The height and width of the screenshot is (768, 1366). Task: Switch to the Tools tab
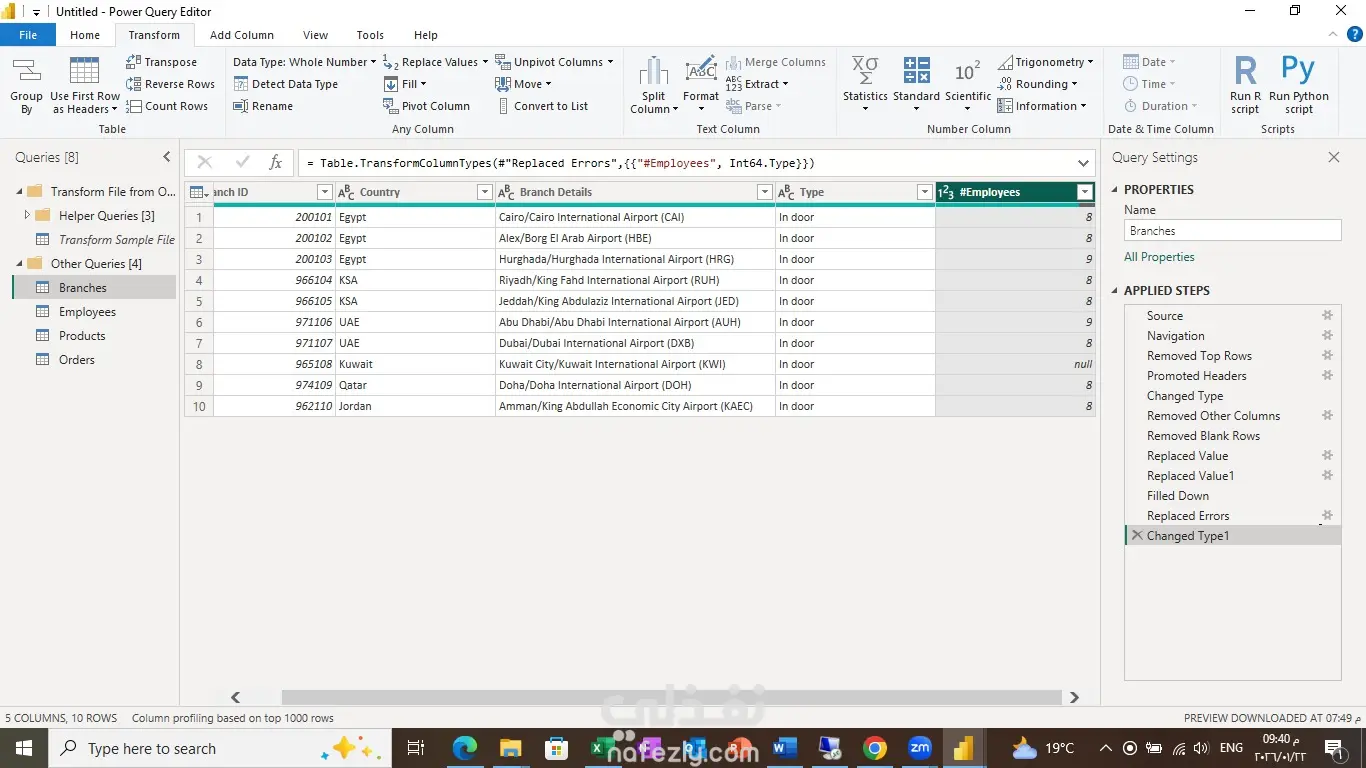[370, 35]
